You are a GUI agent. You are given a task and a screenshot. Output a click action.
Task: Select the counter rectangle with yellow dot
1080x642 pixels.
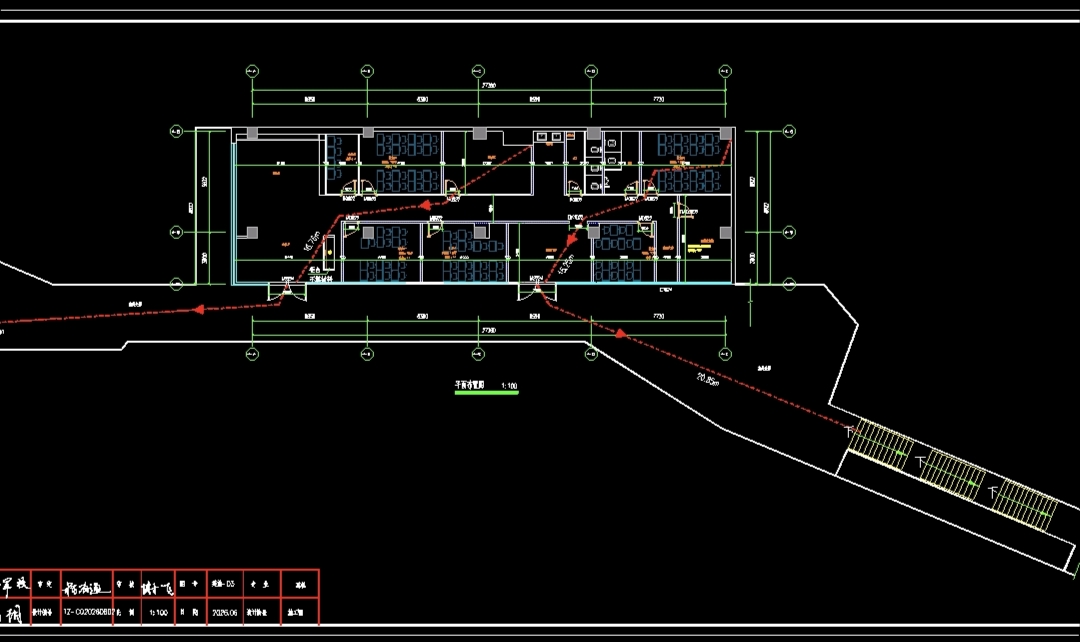click(329, 253)
